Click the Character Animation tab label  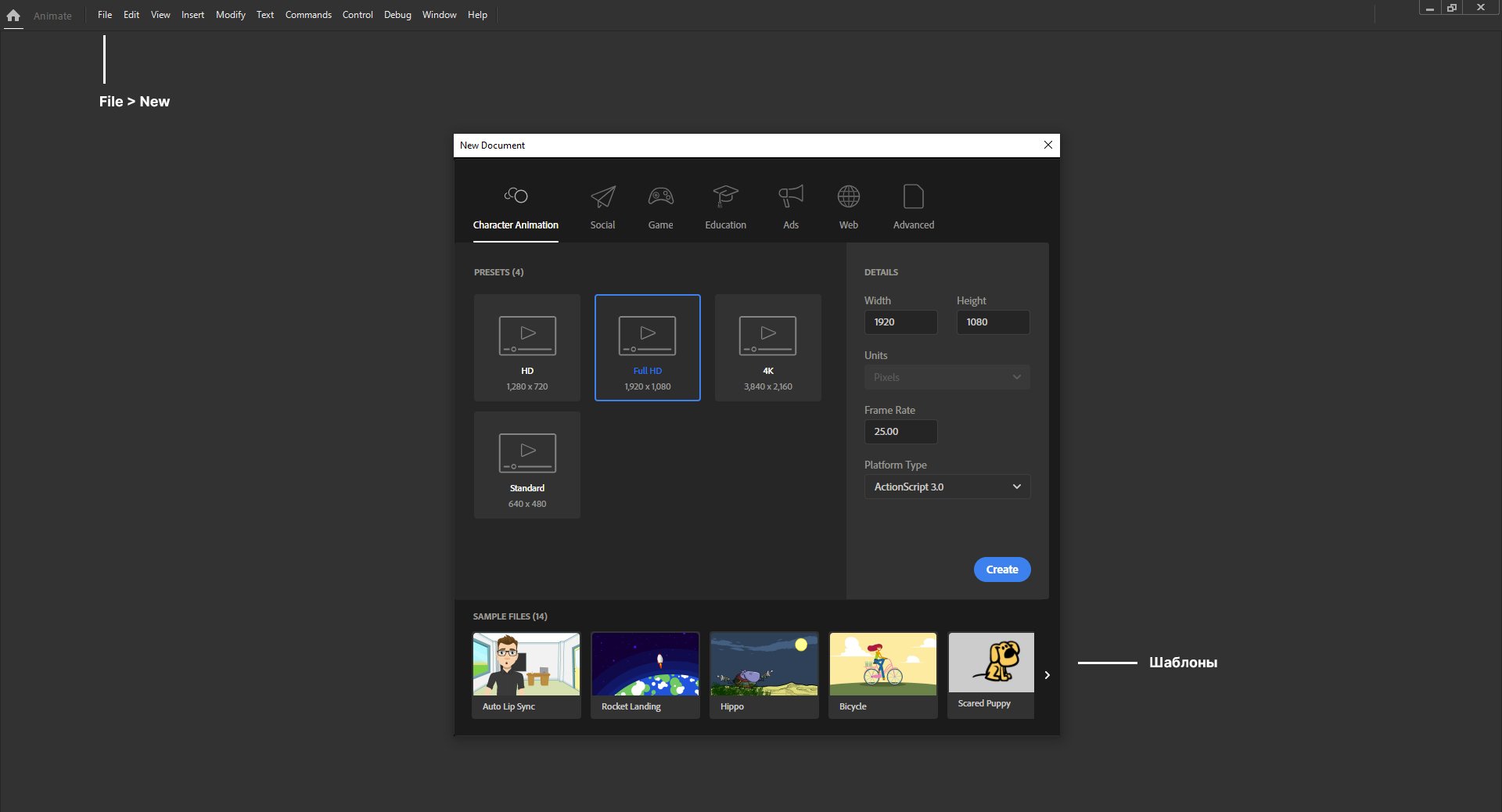tap(516, 225)
